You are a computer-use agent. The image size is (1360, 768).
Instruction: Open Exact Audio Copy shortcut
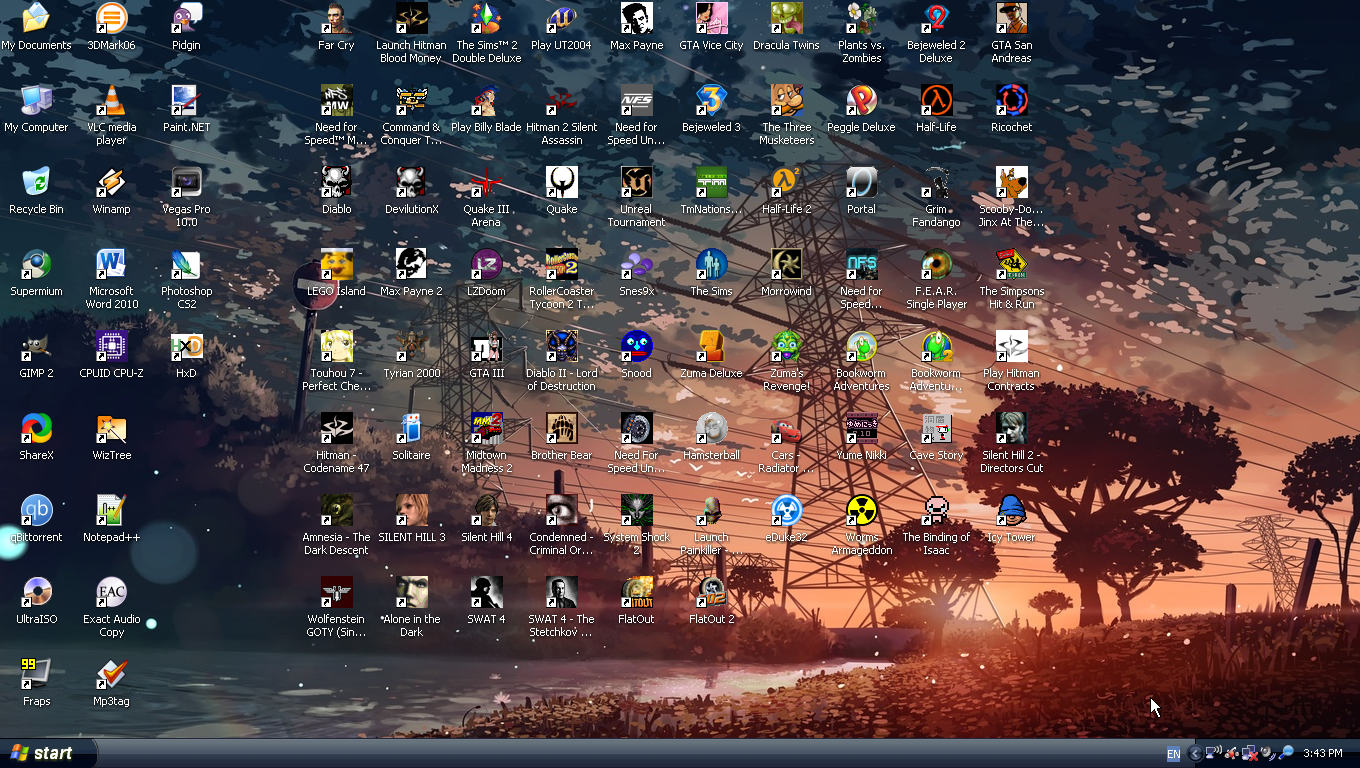[x=111, y=592]
